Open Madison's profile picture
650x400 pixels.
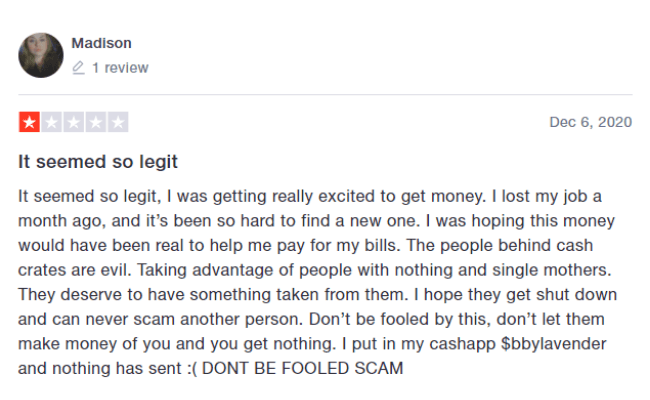point(41,55)
